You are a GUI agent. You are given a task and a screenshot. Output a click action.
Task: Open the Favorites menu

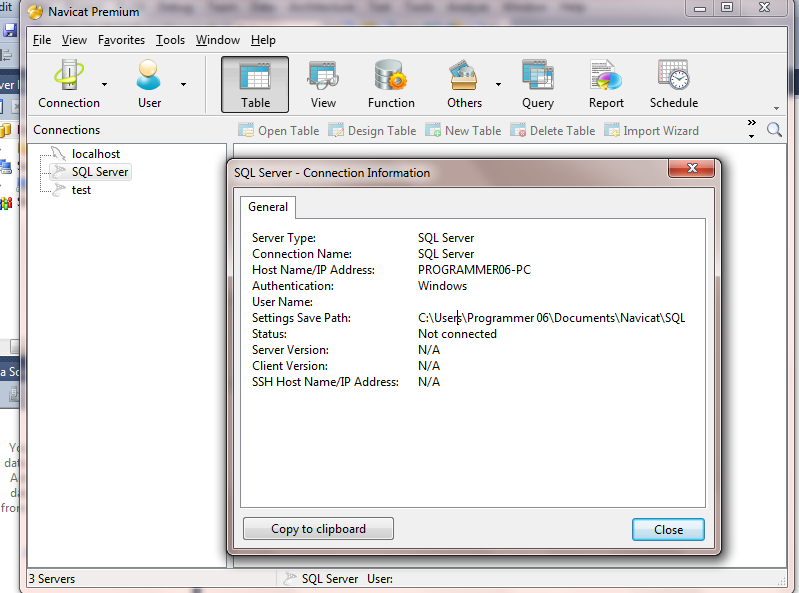click(121, 40)
